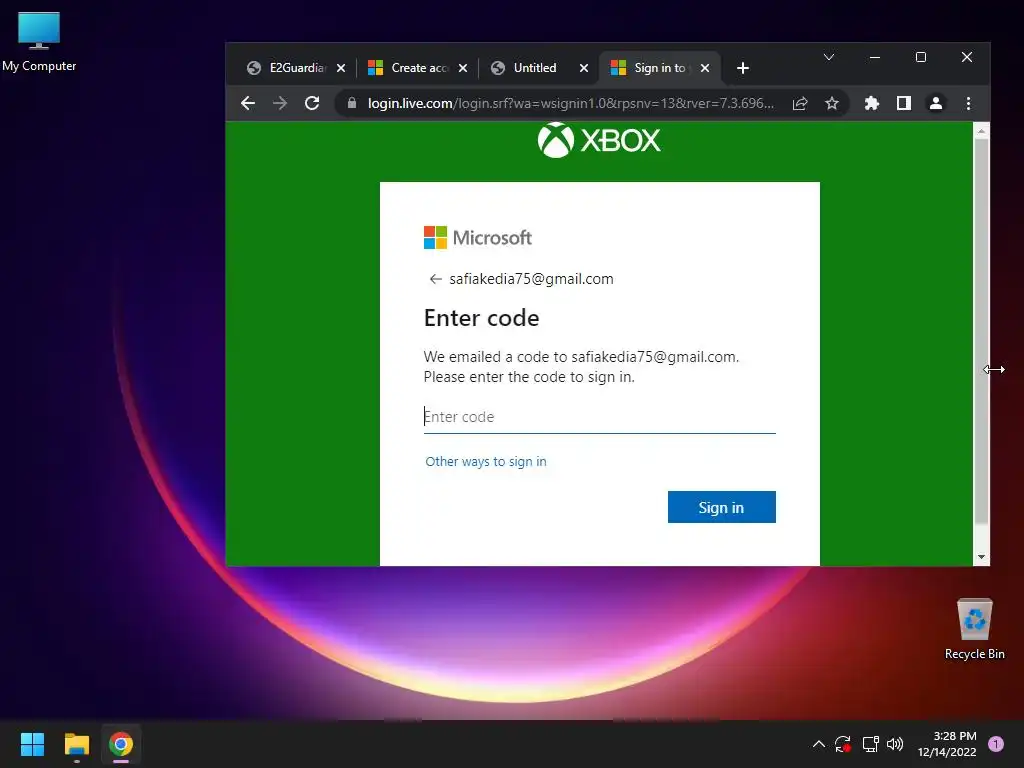Image resolution: width=1024 pixels, height=768 pixels.
Task: Bookmark this page with star icon
Action: pos(831,103)
